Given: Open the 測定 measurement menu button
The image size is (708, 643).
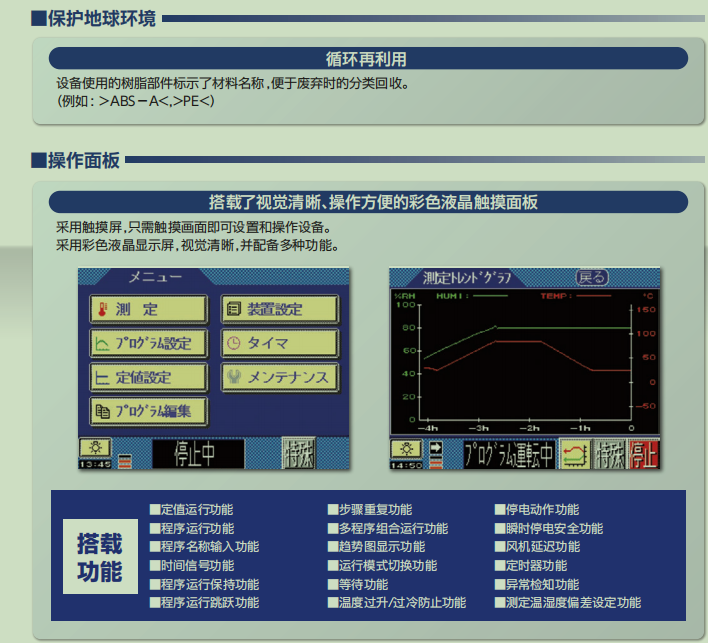Looking at the screenshot, I should [x=149, y=309].
